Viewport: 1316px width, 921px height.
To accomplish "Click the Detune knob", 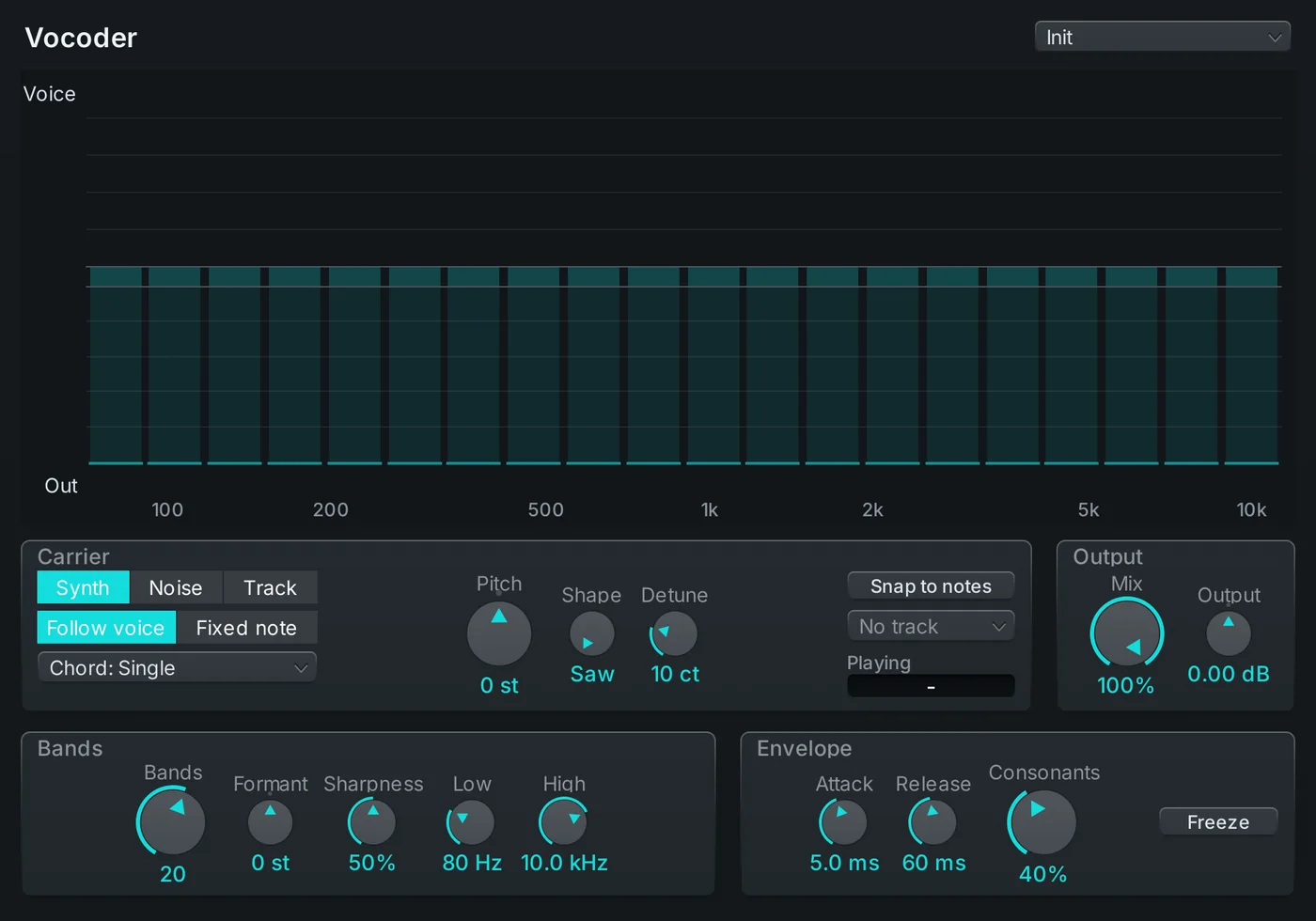I will (x=674, y=634).
